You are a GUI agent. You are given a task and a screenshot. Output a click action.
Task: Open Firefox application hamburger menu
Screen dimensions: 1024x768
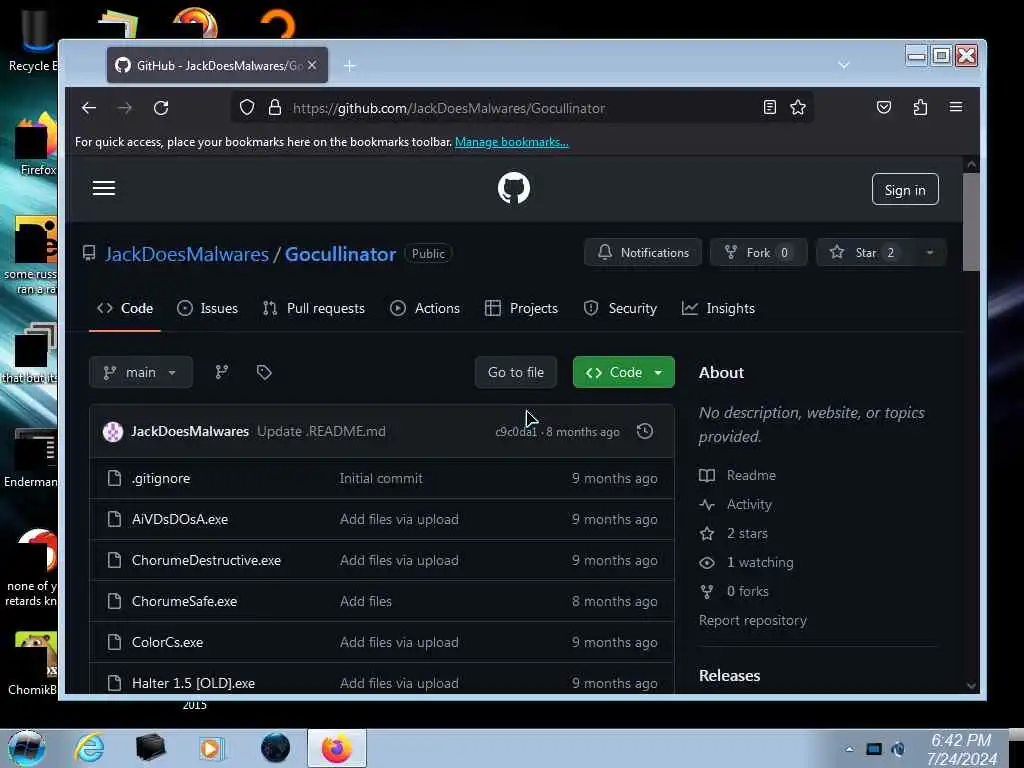click(x=956, y=107)
